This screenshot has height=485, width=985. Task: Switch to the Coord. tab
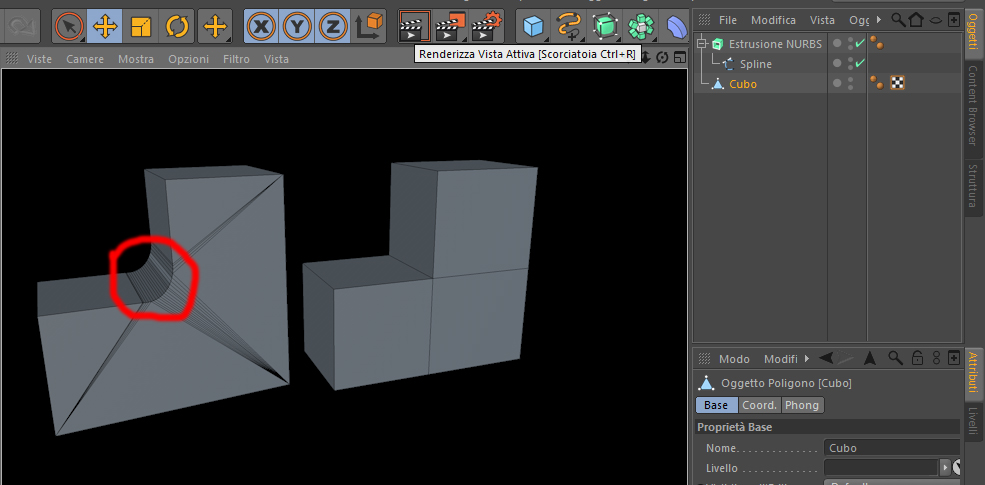point(760,405)
